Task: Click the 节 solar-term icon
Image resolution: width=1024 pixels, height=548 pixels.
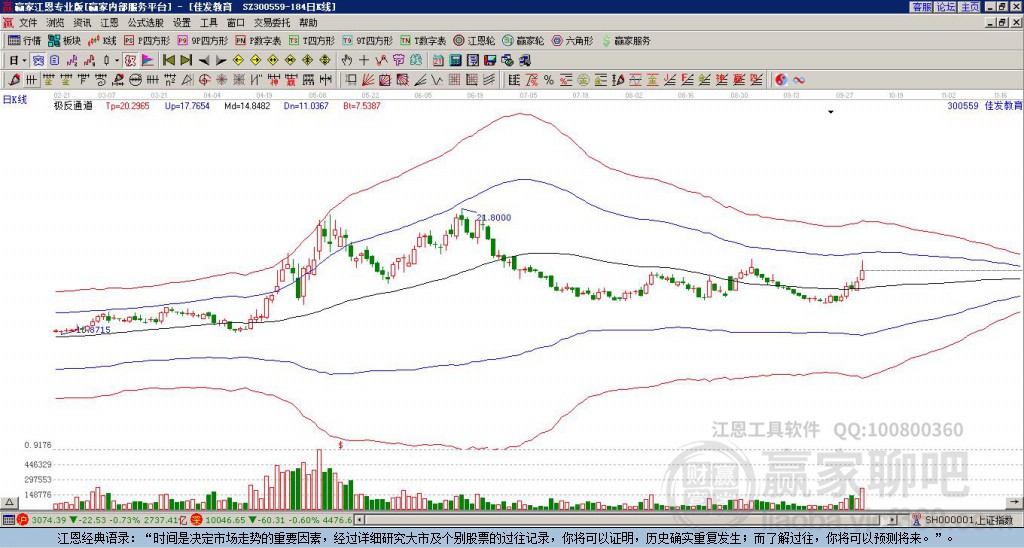Action: tap(398, 61)
